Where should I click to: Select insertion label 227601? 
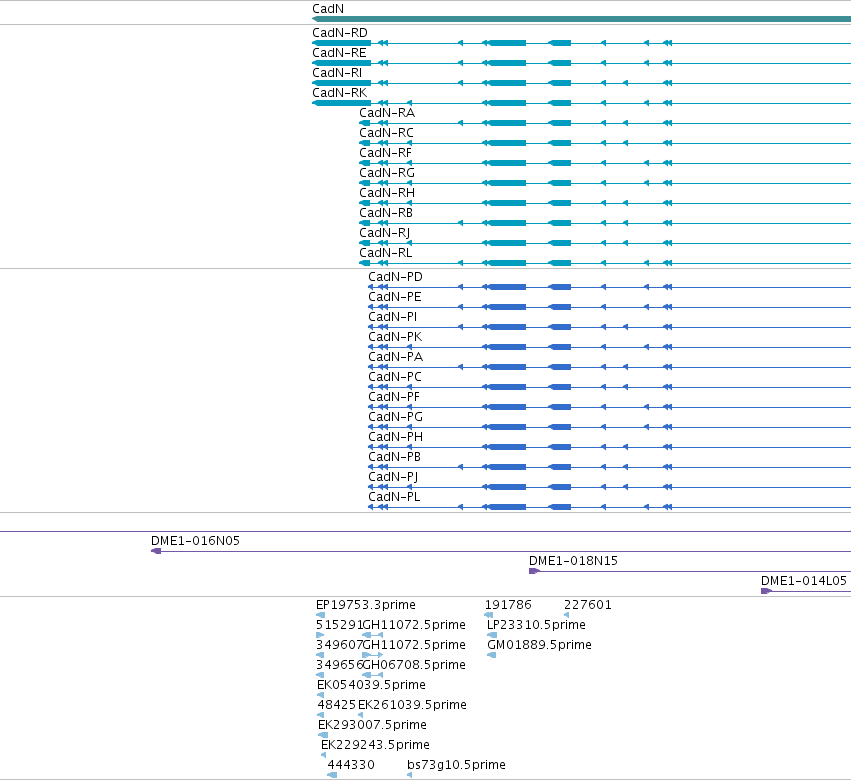[x=588, y=605]
